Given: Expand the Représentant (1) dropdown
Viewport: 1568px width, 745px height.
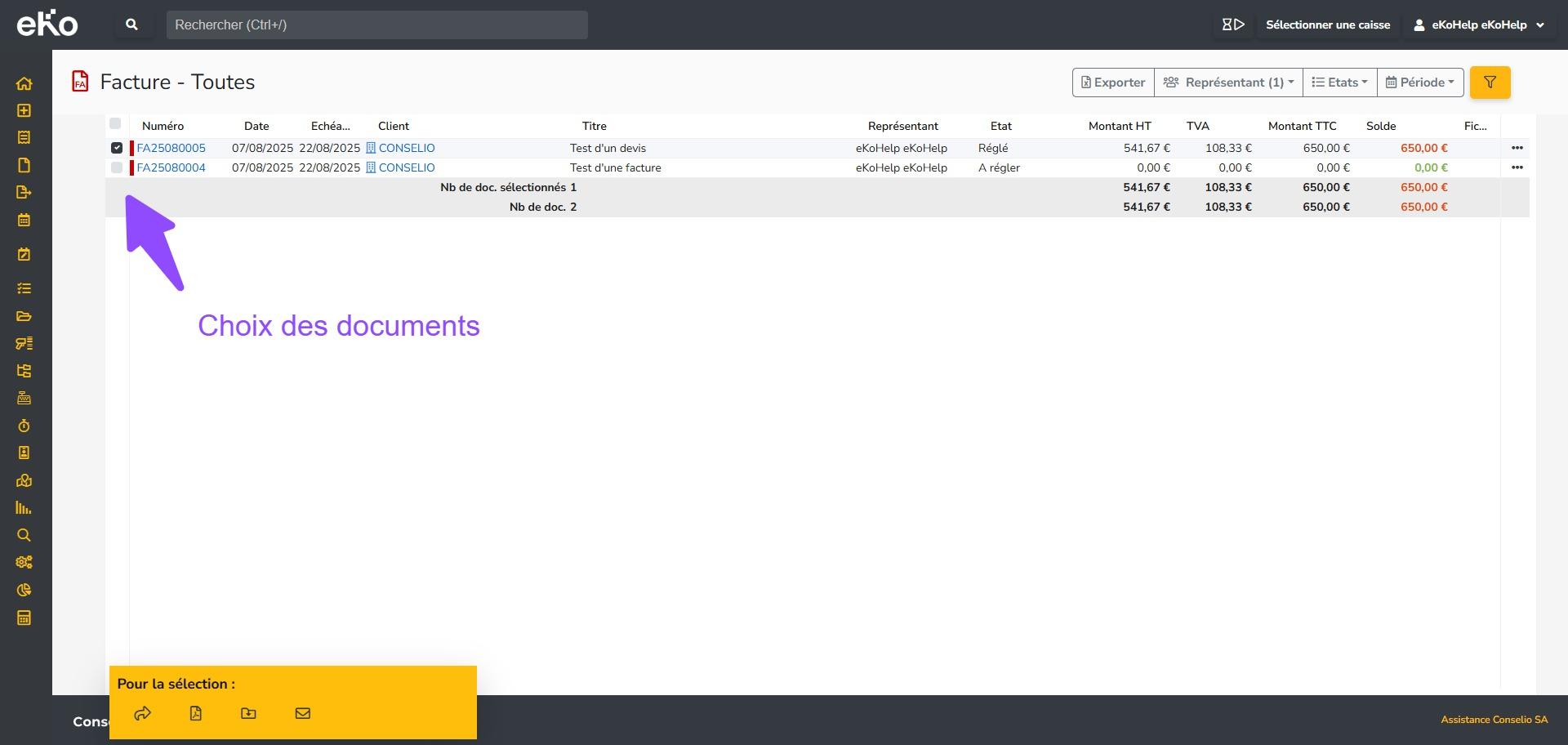Looking at the screenshot, I should tap(1228, 83).
